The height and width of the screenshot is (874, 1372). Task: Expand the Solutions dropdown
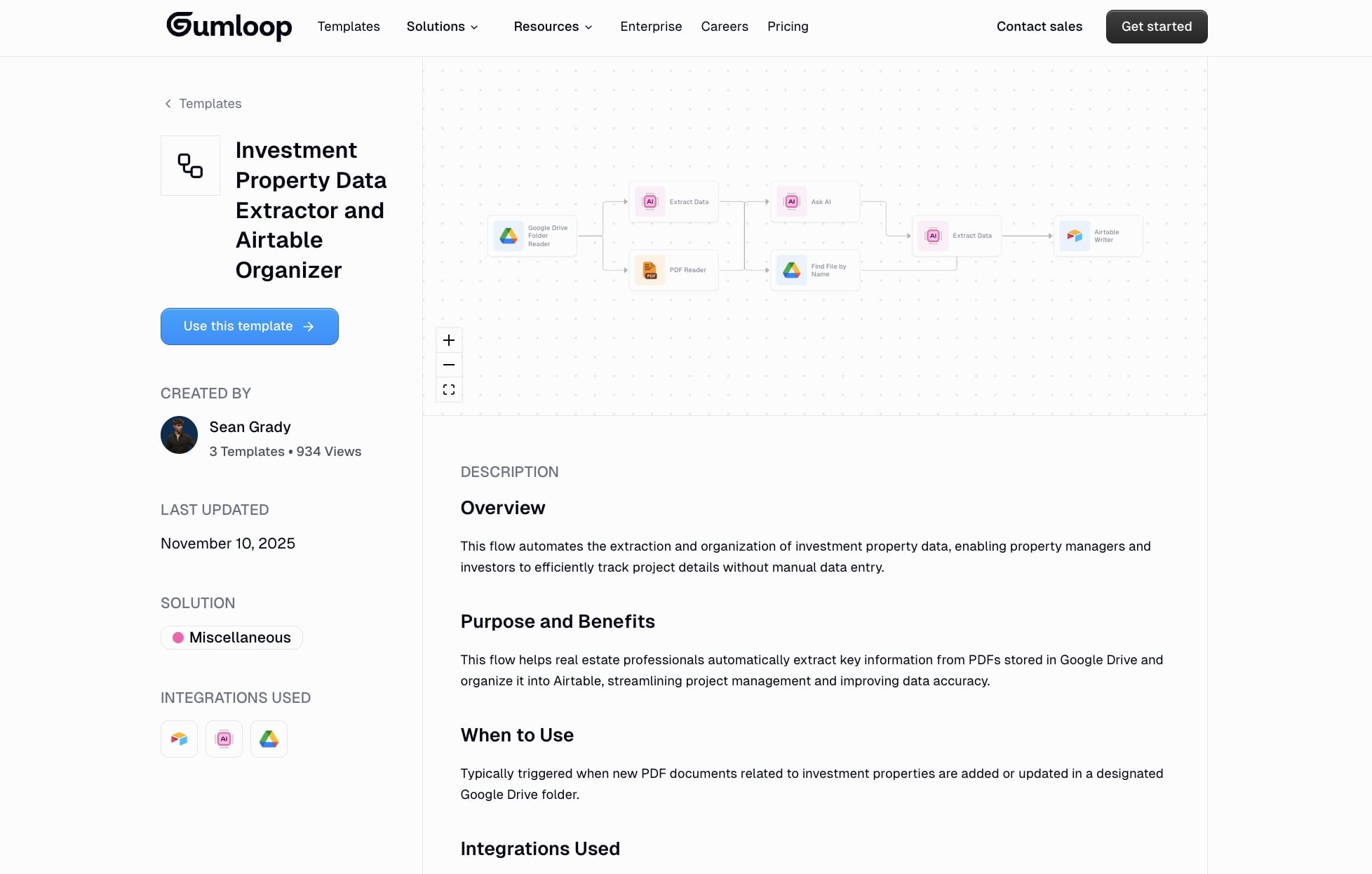pos(442,27)
